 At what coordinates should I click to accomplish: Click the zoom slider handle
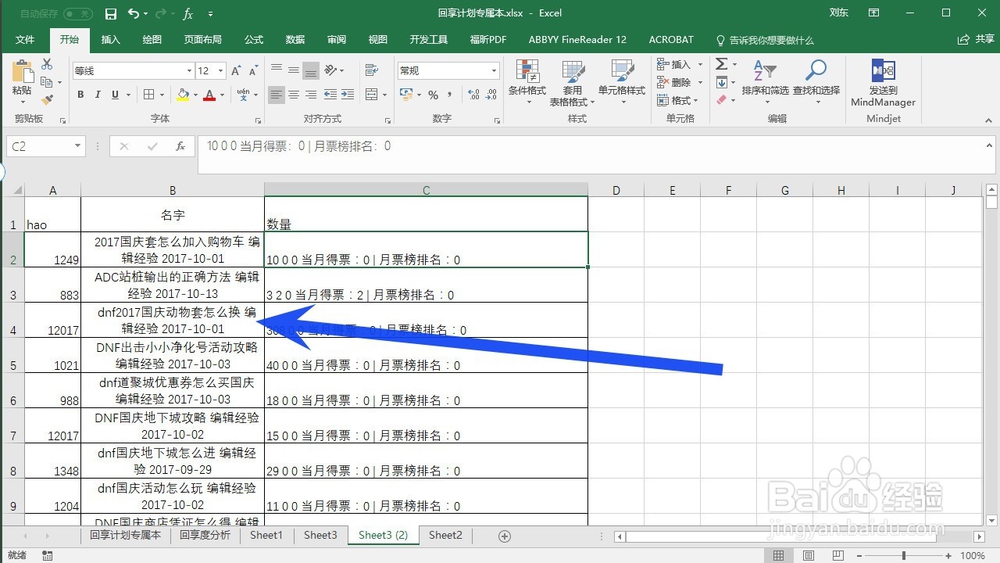click(904, 555)
